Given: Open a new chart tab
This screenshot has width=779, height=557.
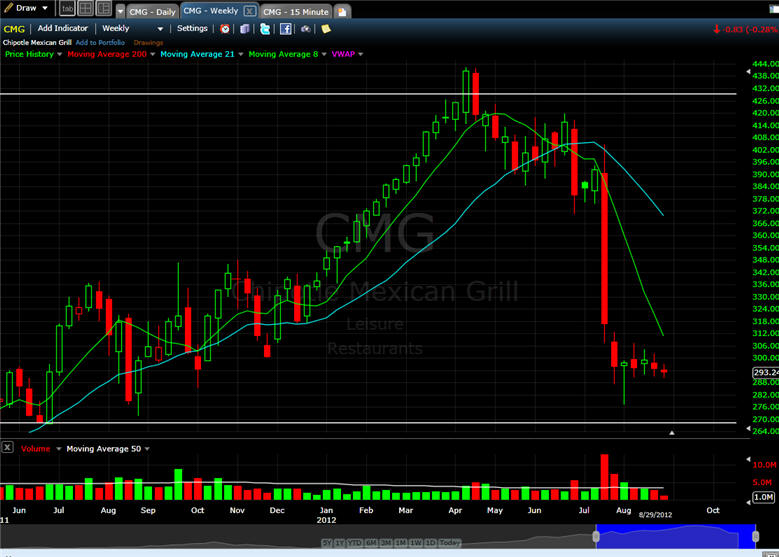Looking at the screenshot, I should [342, 12].
